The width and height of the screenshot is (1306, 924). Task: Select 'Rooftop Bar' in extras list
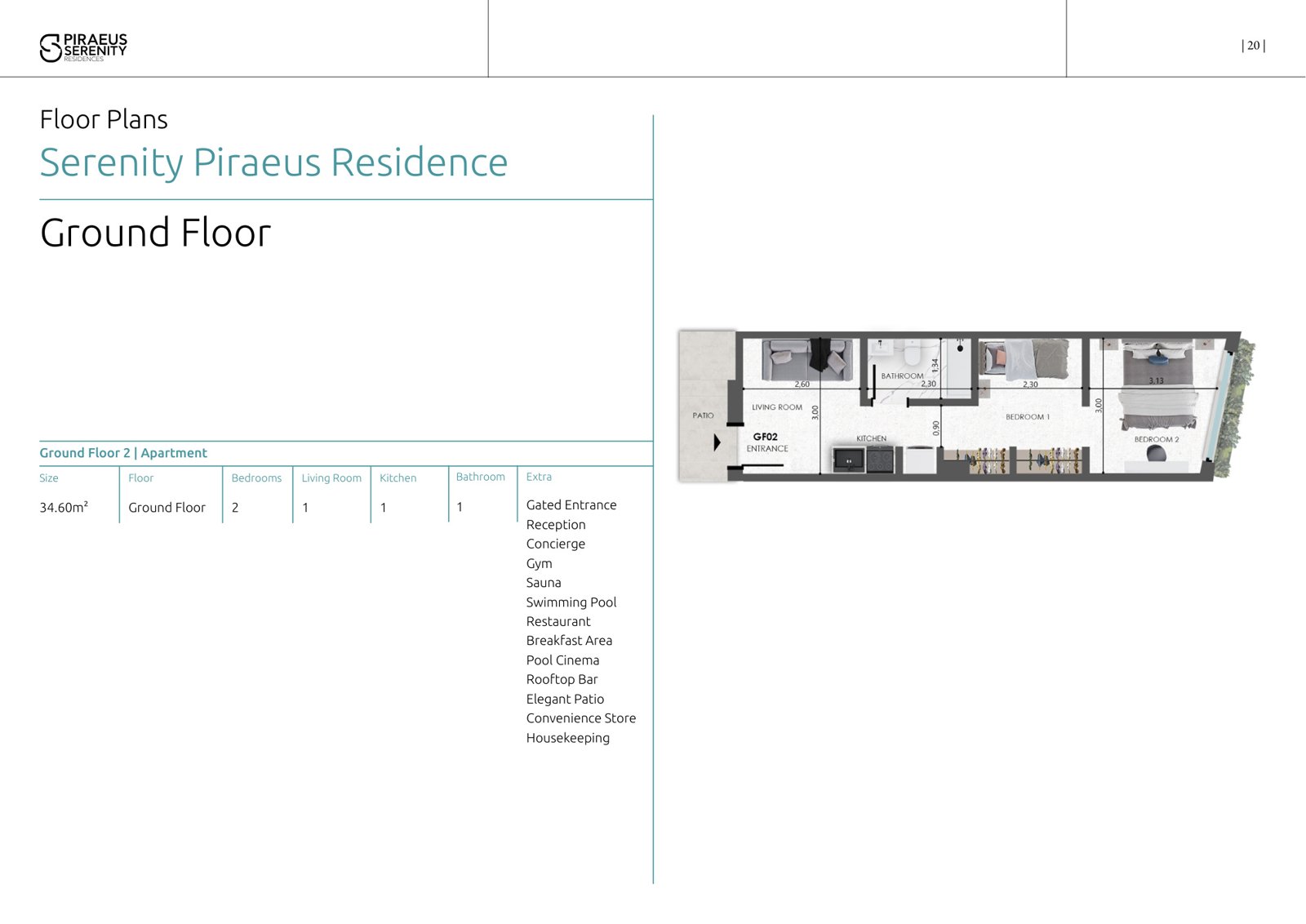coord(562,679)
